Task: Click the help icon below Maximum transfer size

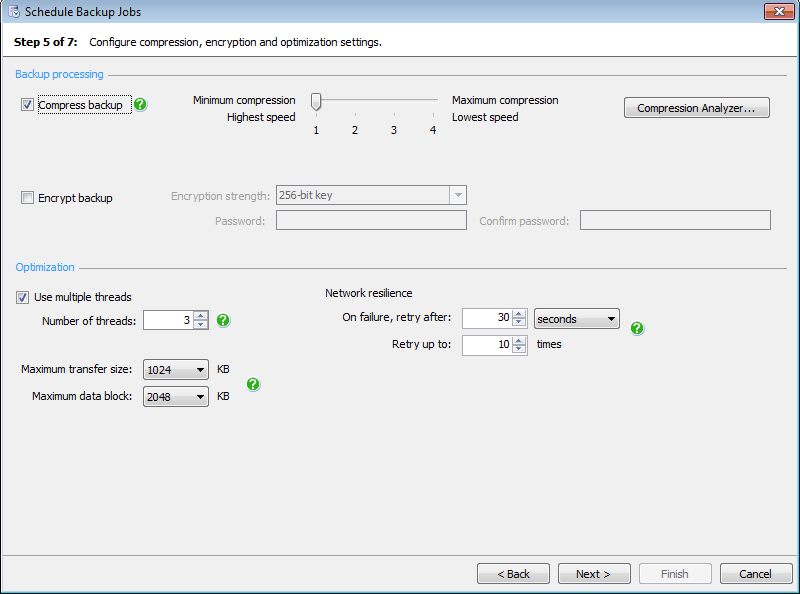Action: point(253,384)
